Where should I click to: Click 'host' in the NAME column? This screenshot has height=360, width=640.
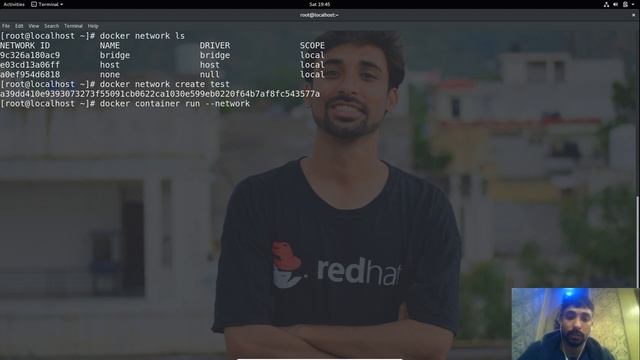tap(110, 65)
